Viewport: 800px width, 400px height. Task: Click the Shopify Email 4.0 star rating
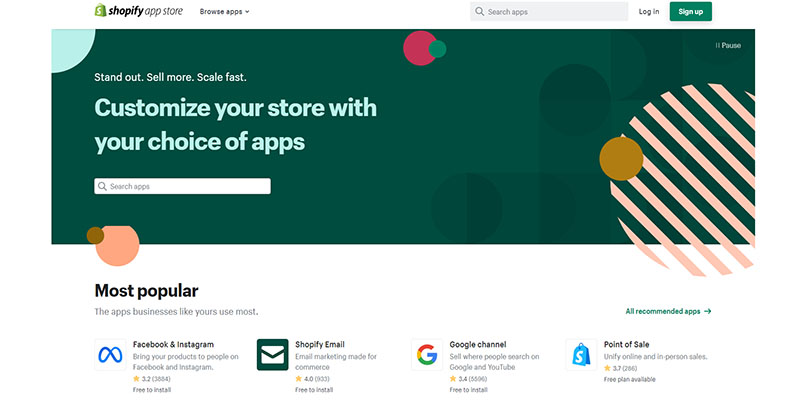pyautogui.click(x=312, y=379)
